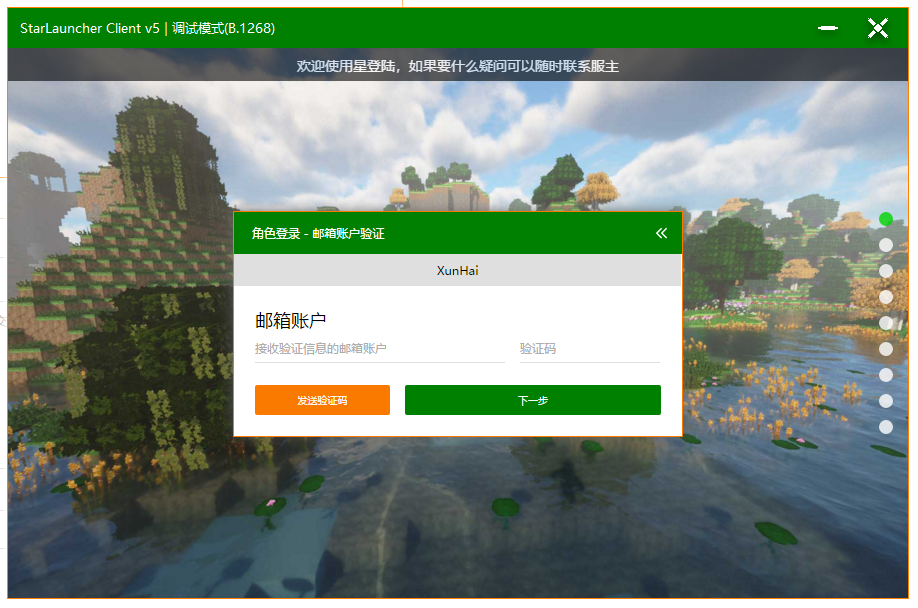Select the second page indicator dot from top
This screenshot has width=918, height=608.
point(886,245)
